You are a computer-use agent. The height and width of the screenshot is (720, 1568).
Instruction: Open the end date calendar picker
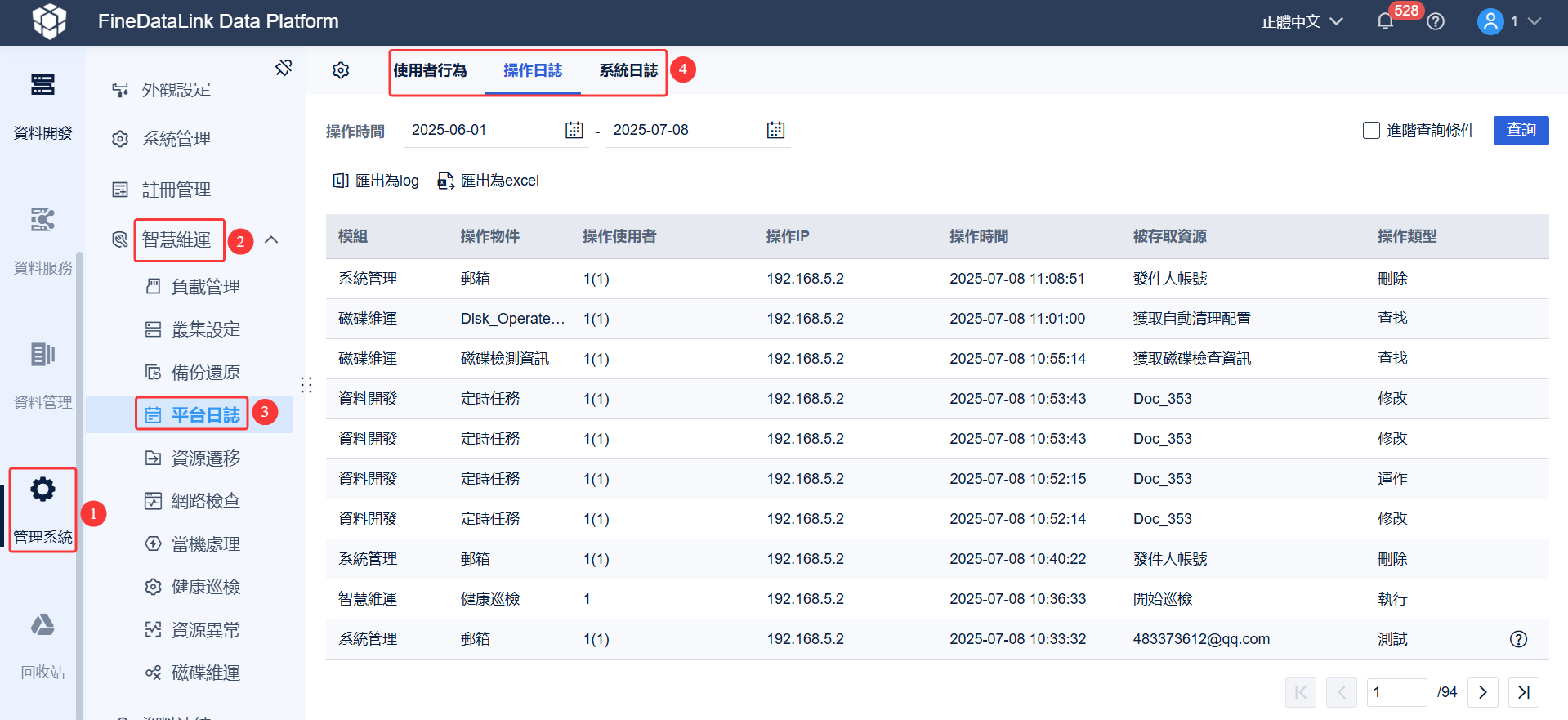point(776,130)
